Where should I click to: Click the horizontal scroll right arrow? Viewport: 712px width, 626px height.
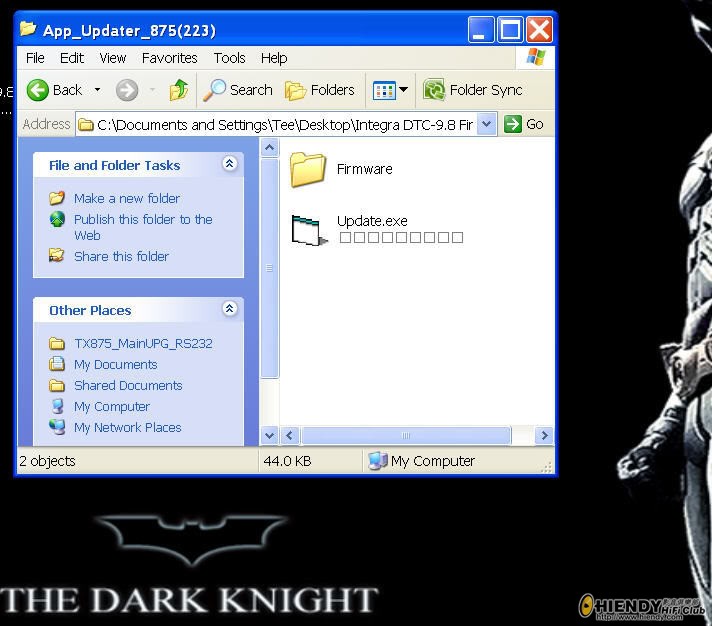pos(544,436)
